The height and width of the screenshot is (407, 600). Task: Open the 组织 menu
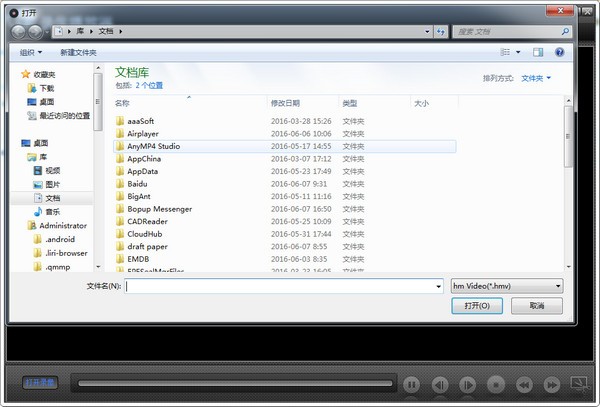[31, 52]
